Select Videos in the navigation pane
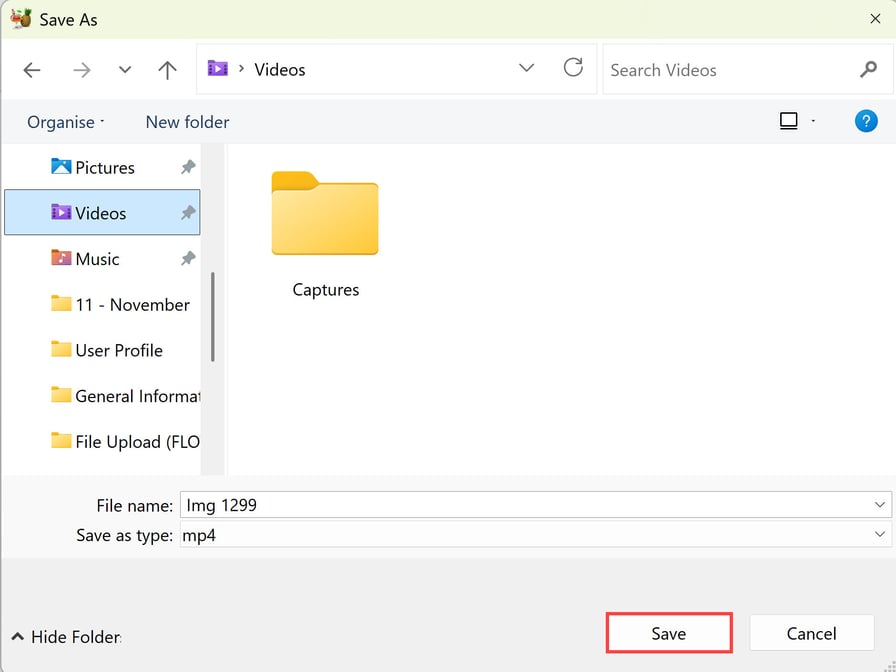Viewport: 896px width, 672px height. tap(102, 213)
